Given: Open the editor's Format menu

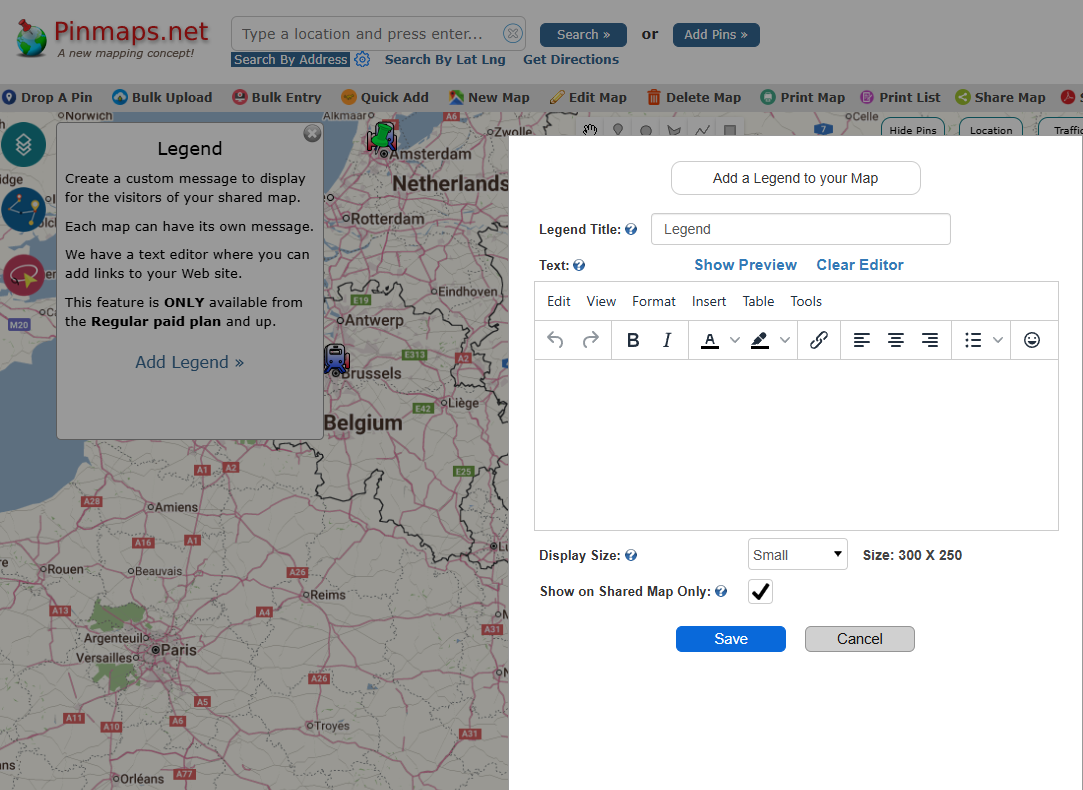Looking at the screenshot, I should coord(653,301).
